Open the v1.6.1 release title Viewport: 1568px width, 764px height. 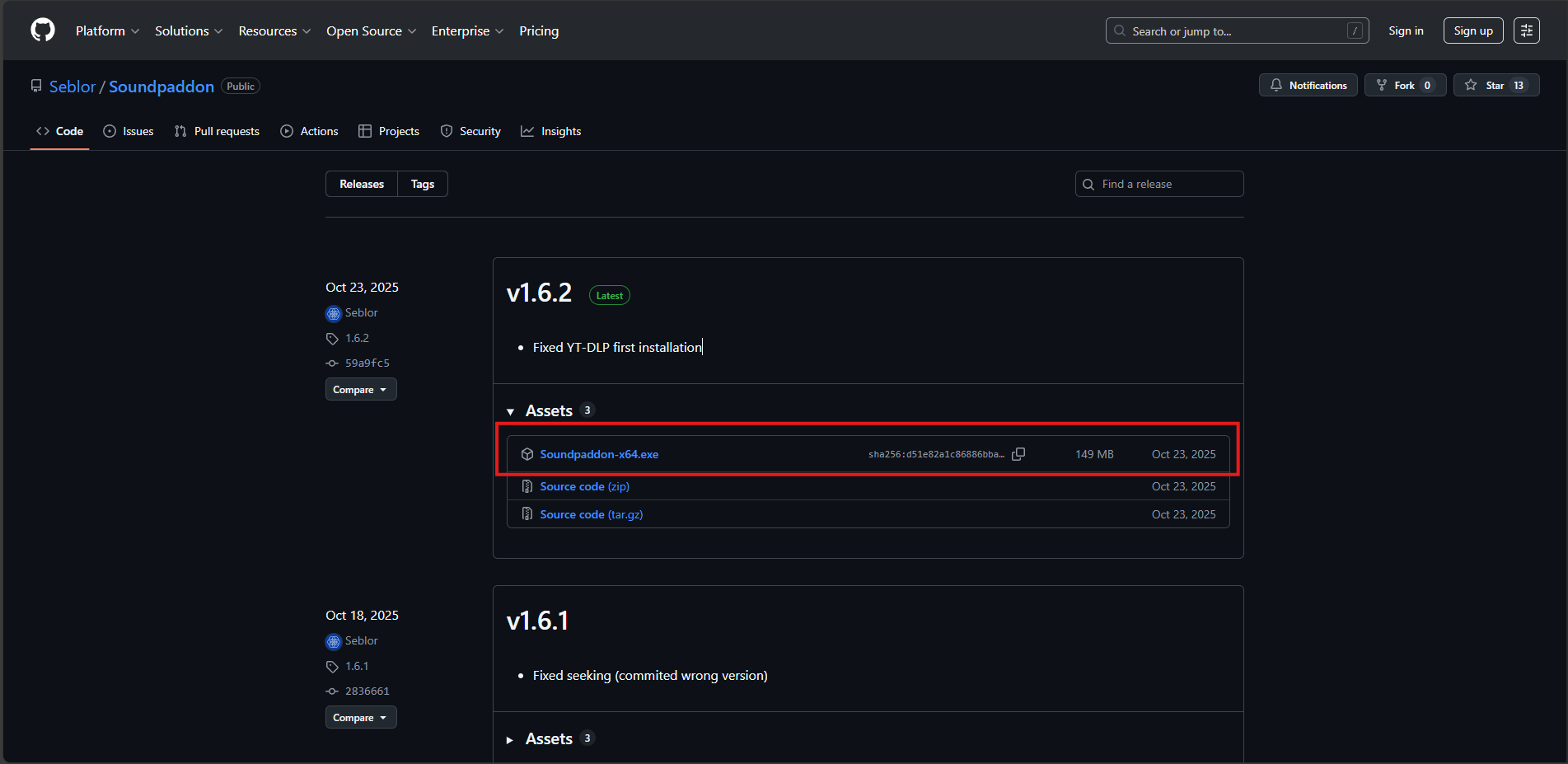coord(537,621)
